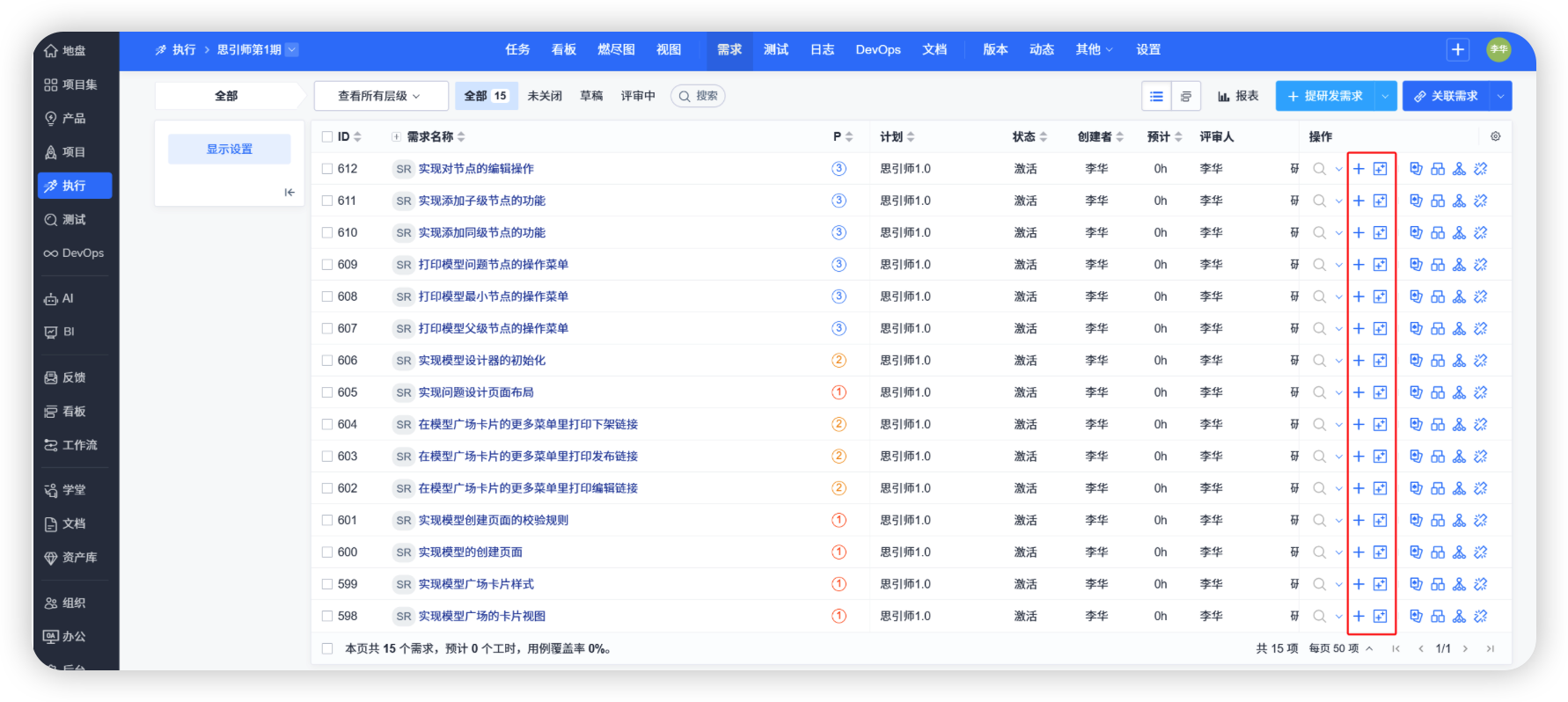Click batch-create icon for requirement 611

pyautogui.click(x=1380, y=201)
